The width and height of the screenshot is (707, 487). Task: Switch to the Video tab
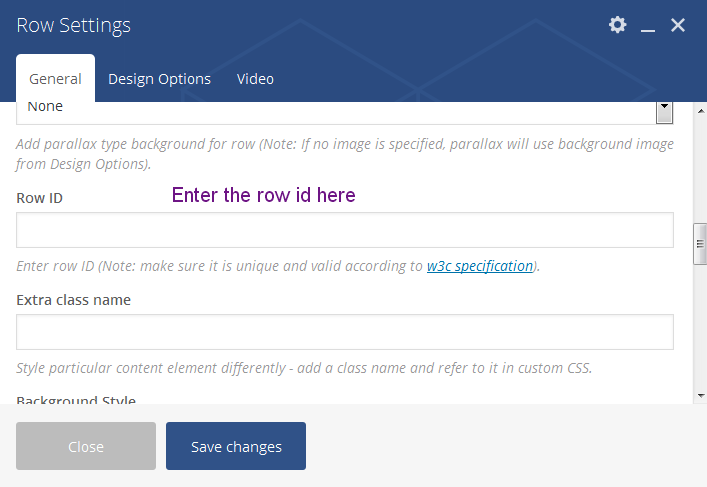tap(255, 79)
